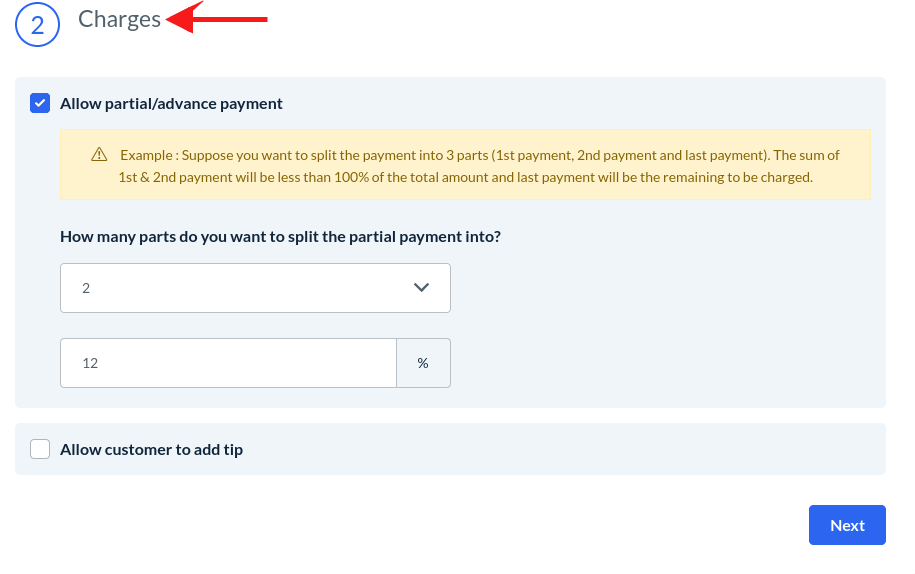This screenshot has height=574, width=915.
Task: Click the Allow customer to add tip label
Action: (x=151, y=449)
